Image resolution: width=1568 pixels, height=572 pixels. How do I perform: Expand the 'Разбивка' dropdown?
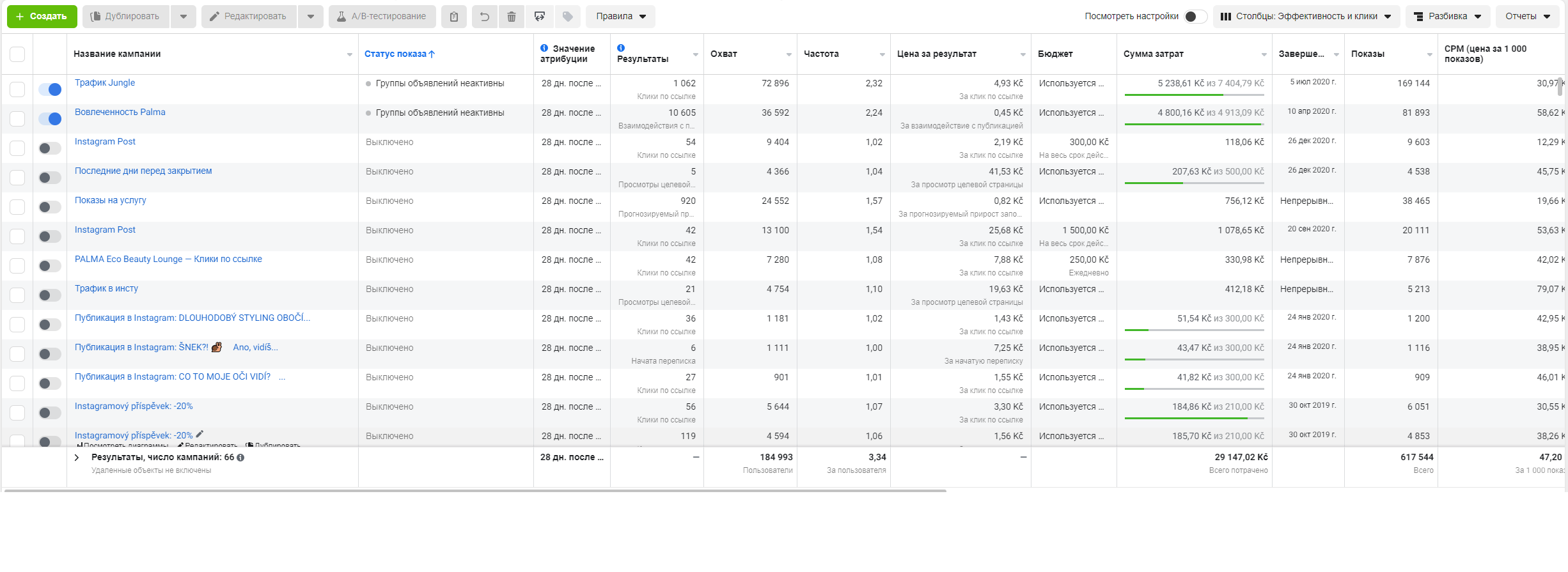click(x=1447, y=17)
